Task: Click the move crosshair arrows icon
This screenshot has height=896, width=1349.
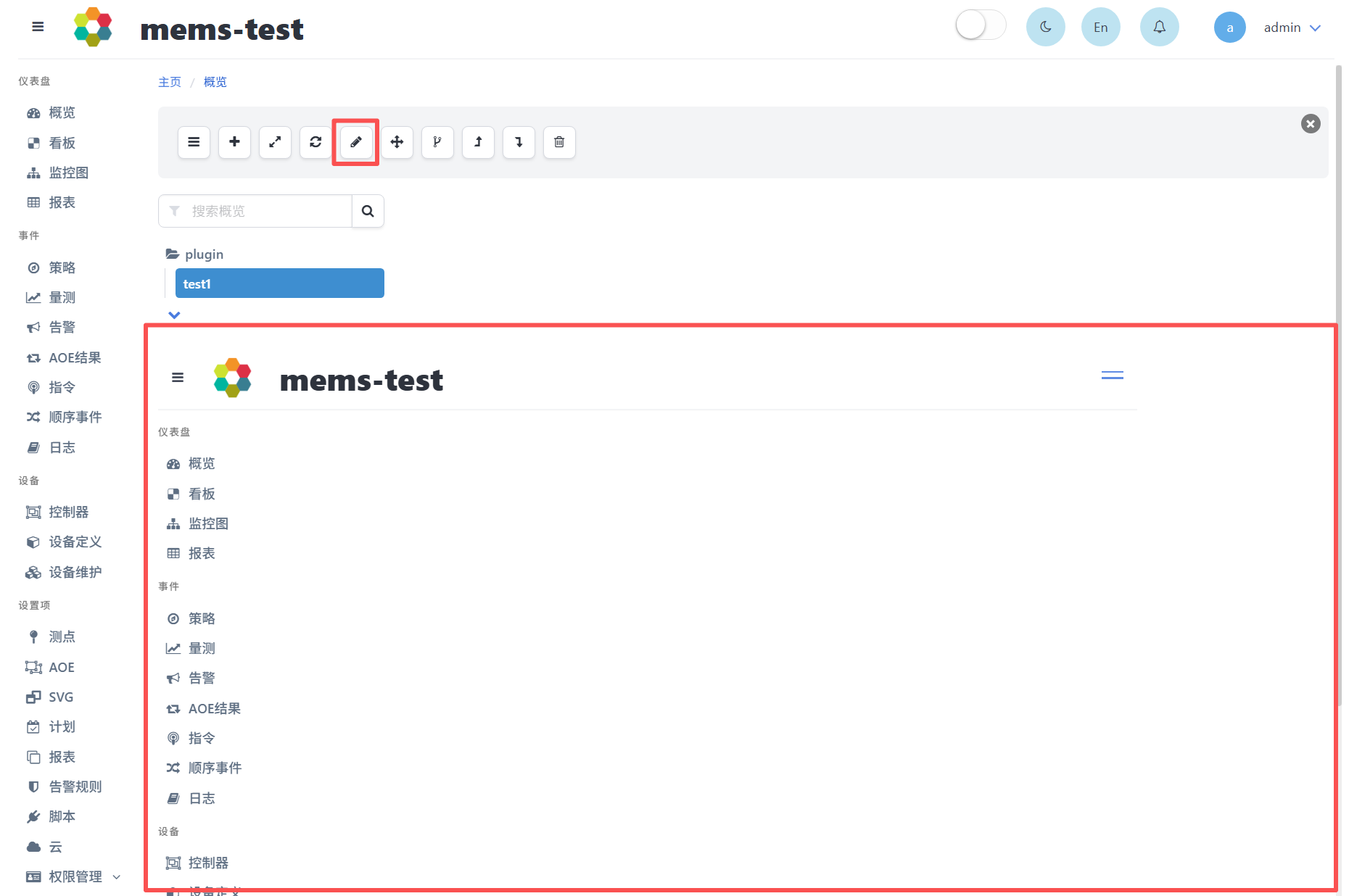Action: pyautogui.click(x=397, y=142)
